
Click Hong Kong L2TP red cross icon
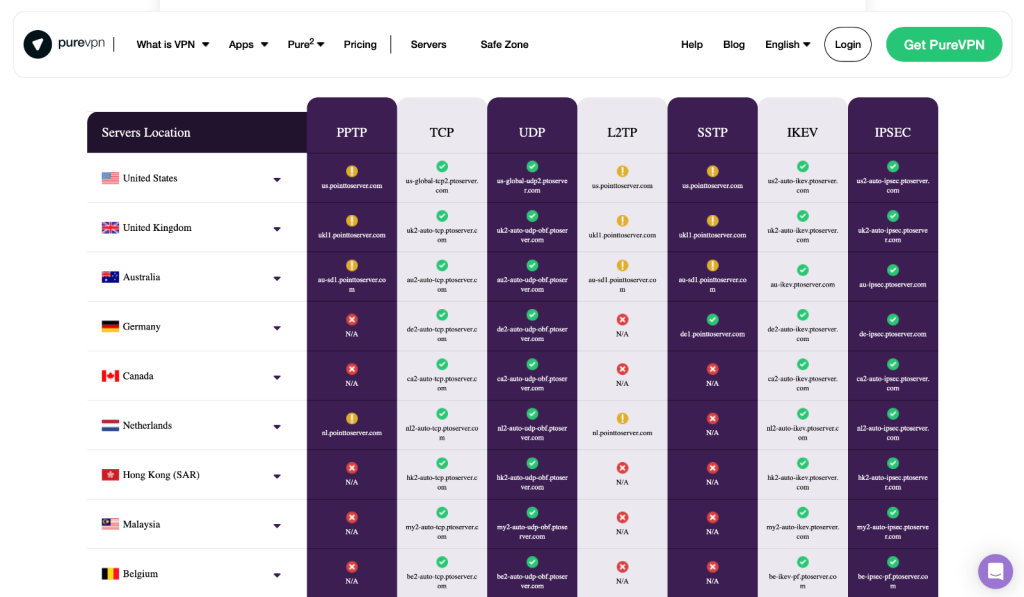click(x=622, y=468)
